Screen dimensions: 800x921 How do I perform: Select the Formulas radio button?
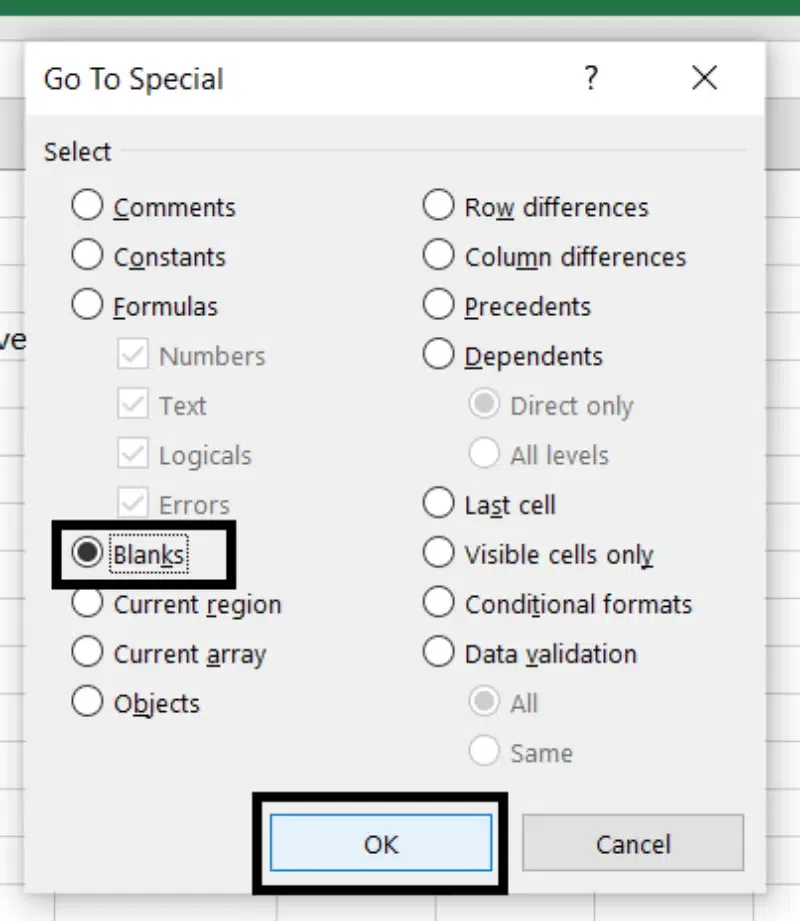click(x=88, y=305)
